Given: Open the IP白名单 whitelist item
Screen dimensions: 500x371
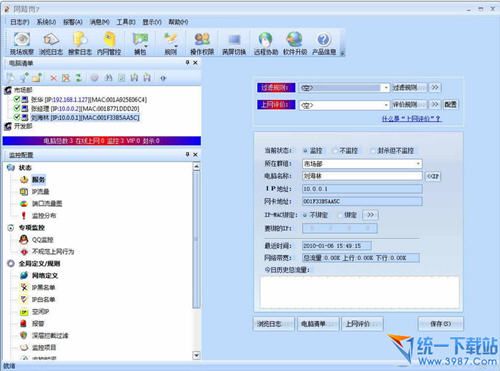Looking at the screenshot, I should (43, 299).
